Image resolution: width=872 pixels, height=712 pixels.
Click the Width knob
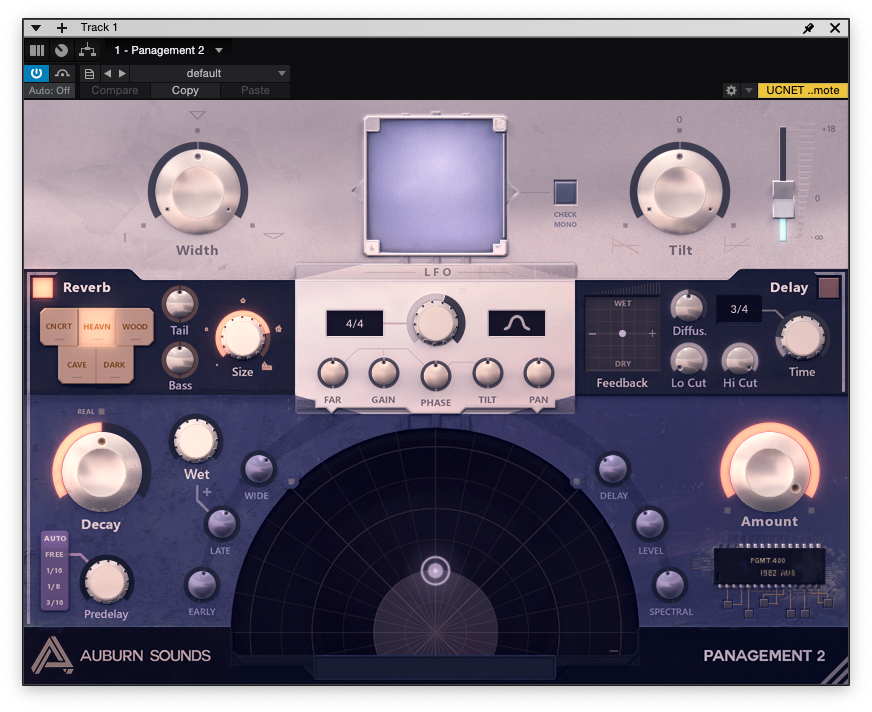tap(197, 190)
